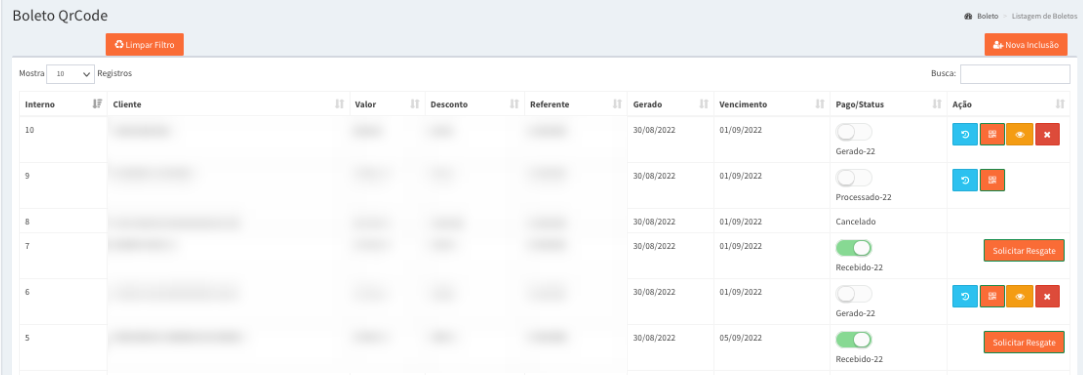The width and height of the screenshot is (1083, 375).
Task: Open the QR code for boleto 9
Action: 992,180
